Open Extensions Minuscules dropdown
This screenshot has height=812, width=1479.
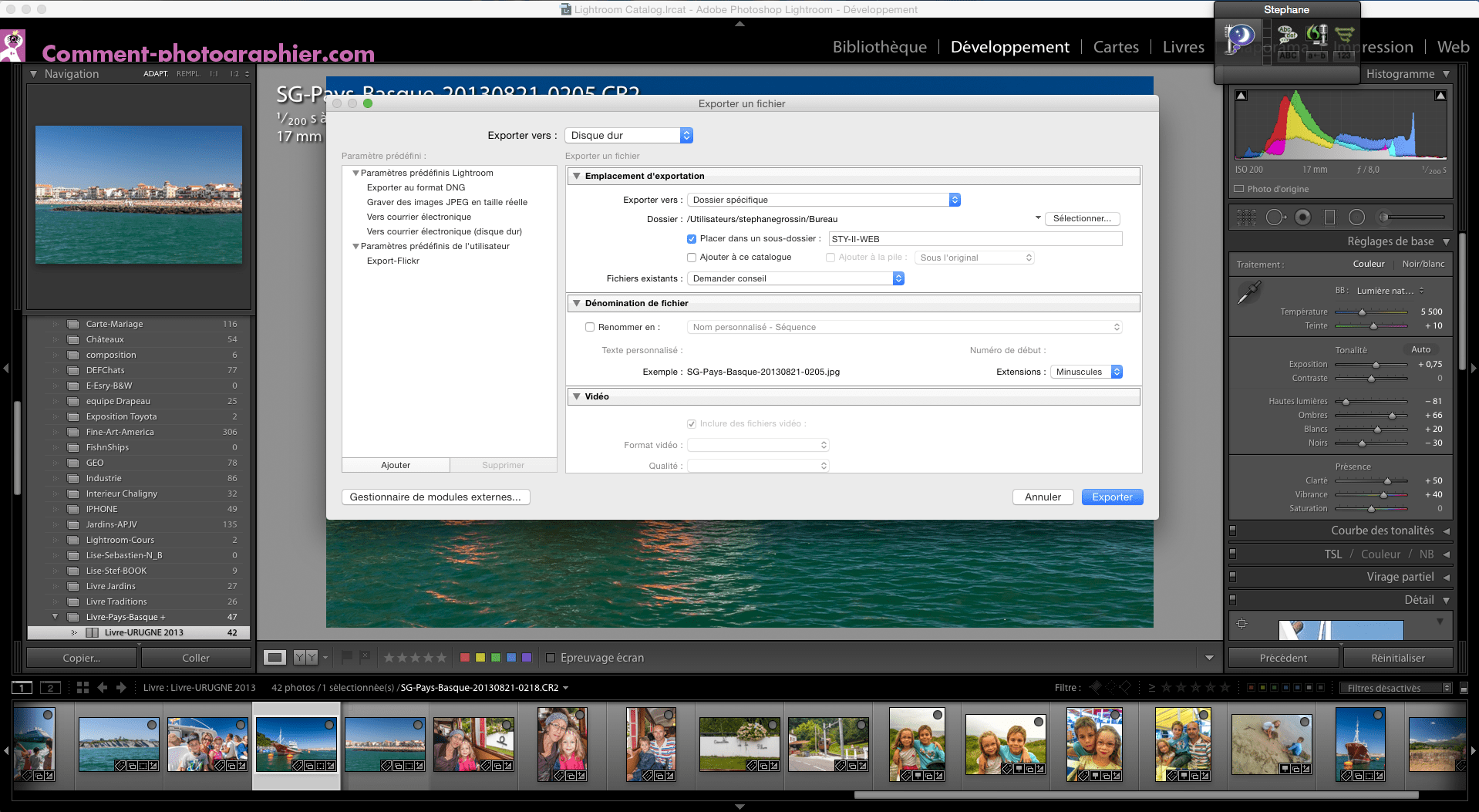pos(1087,372)
